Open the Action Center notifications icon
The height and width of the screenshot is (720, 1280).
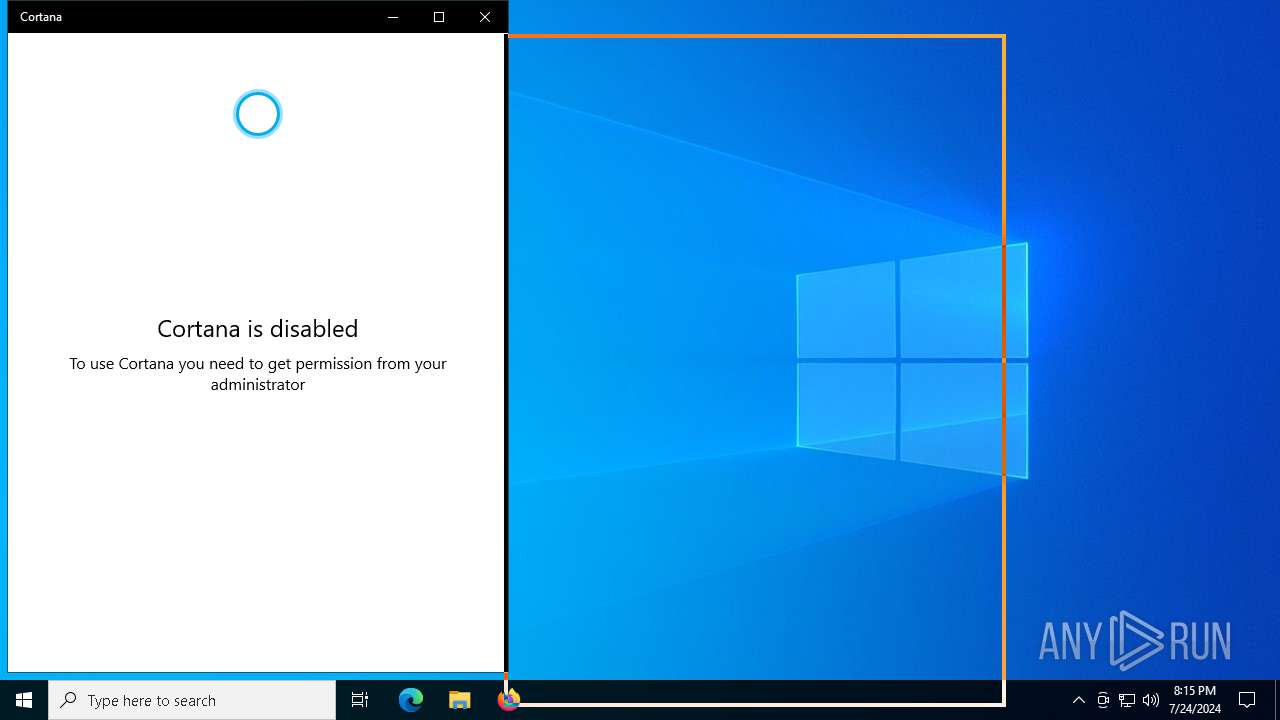click(x=1247, y=700)
